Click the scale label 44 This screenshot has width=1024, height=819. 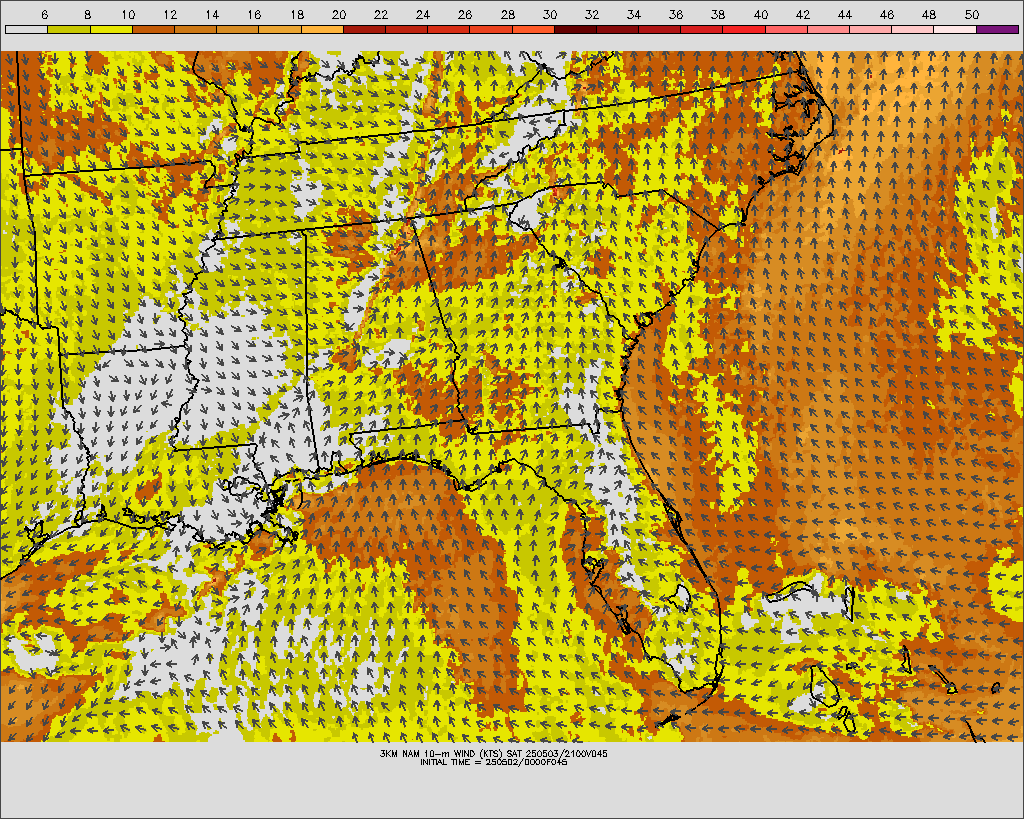tap(845, 15)
